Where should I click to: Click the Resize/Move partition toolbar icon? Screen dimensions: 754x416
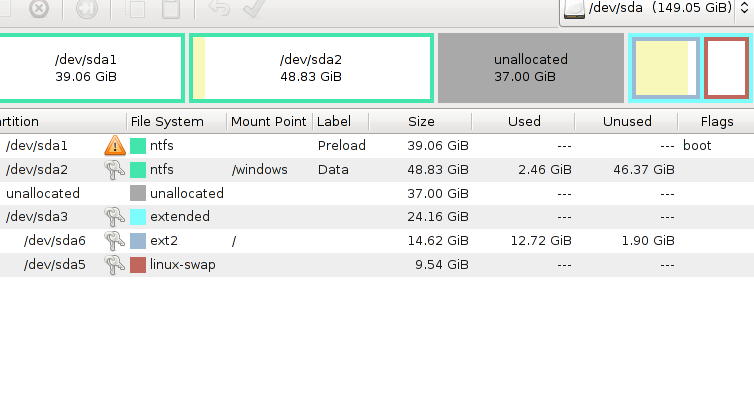tap(87, 8)
